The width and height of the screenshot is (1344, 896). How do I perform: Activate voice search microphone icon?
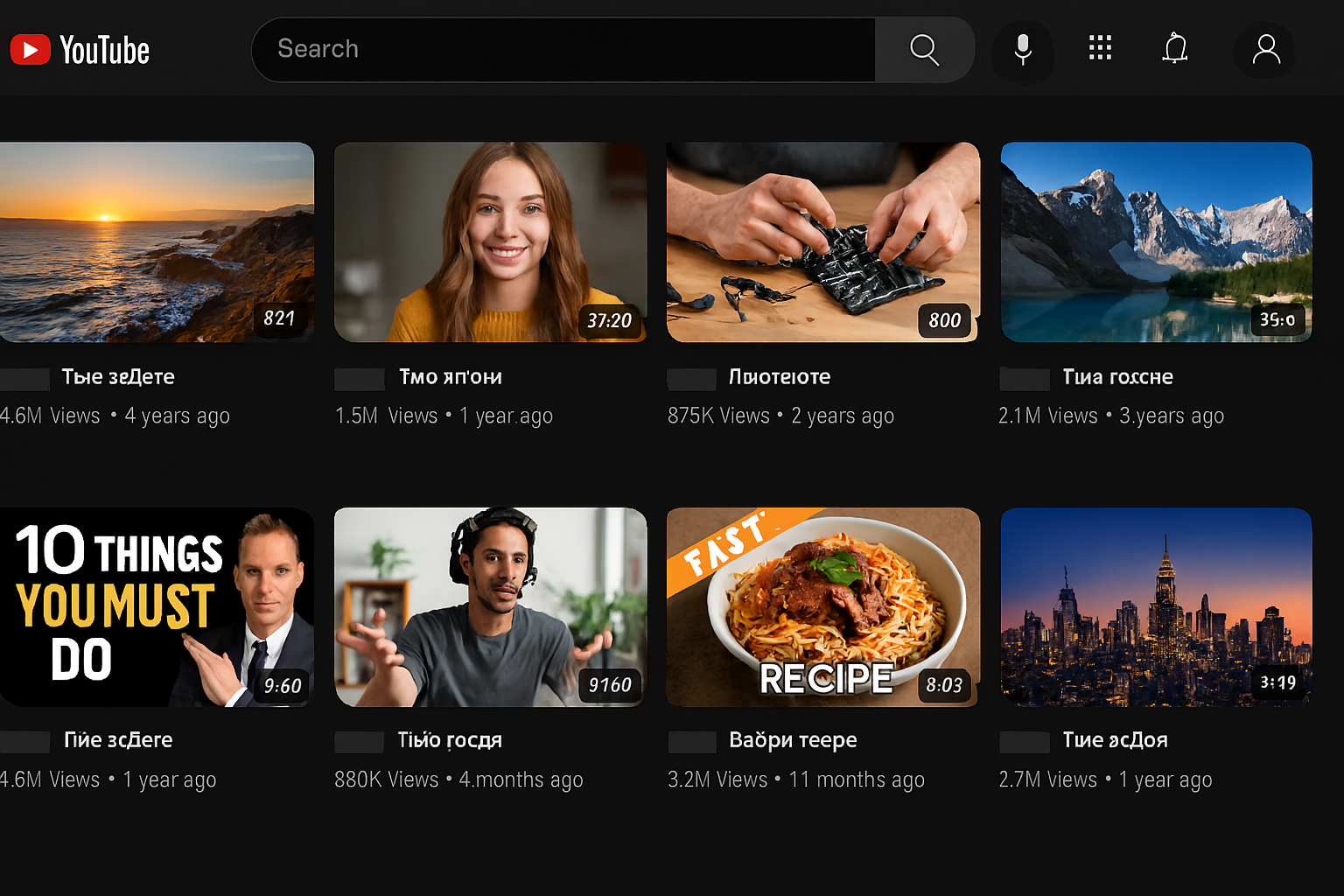pos(1022,50)
